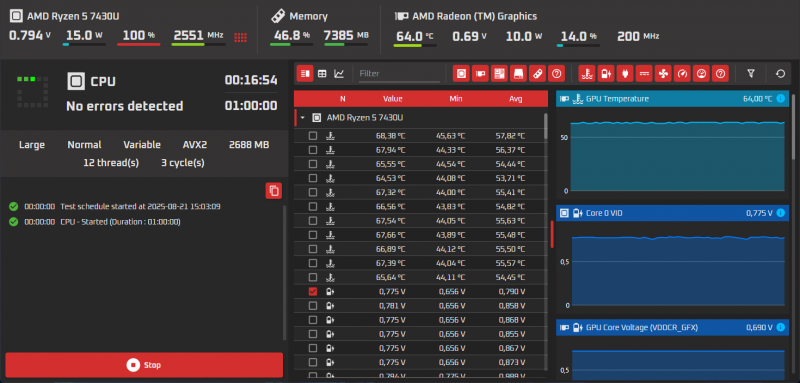Check the 0,781 V voltage row checkbox
Screen dimensions: 800x383
313,305
